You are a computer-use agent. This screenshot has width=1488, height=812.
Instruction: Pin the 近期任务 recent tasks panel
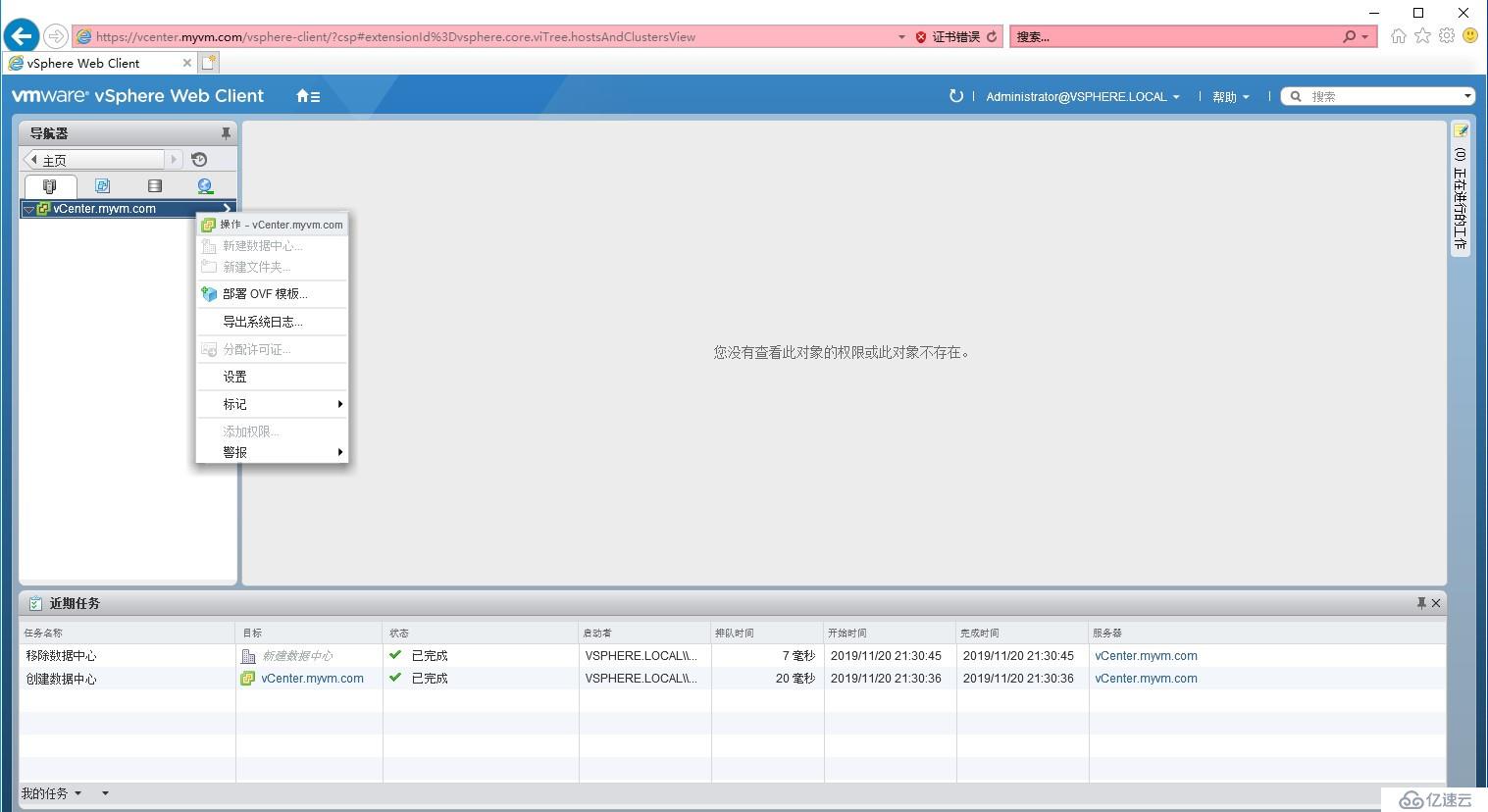pos(1421,603)
